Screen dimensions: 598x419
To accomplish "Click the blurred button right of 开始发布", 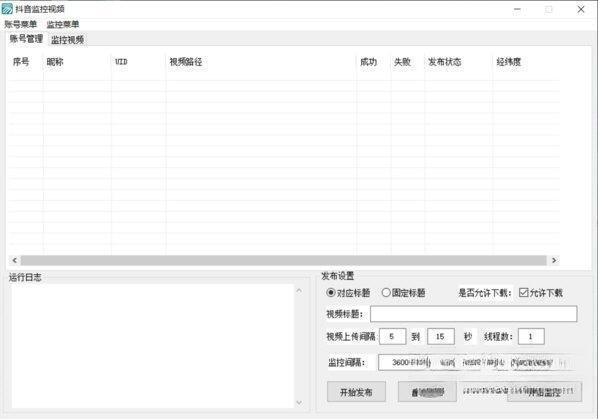I will pyautogui.click(x=427, y=392).
